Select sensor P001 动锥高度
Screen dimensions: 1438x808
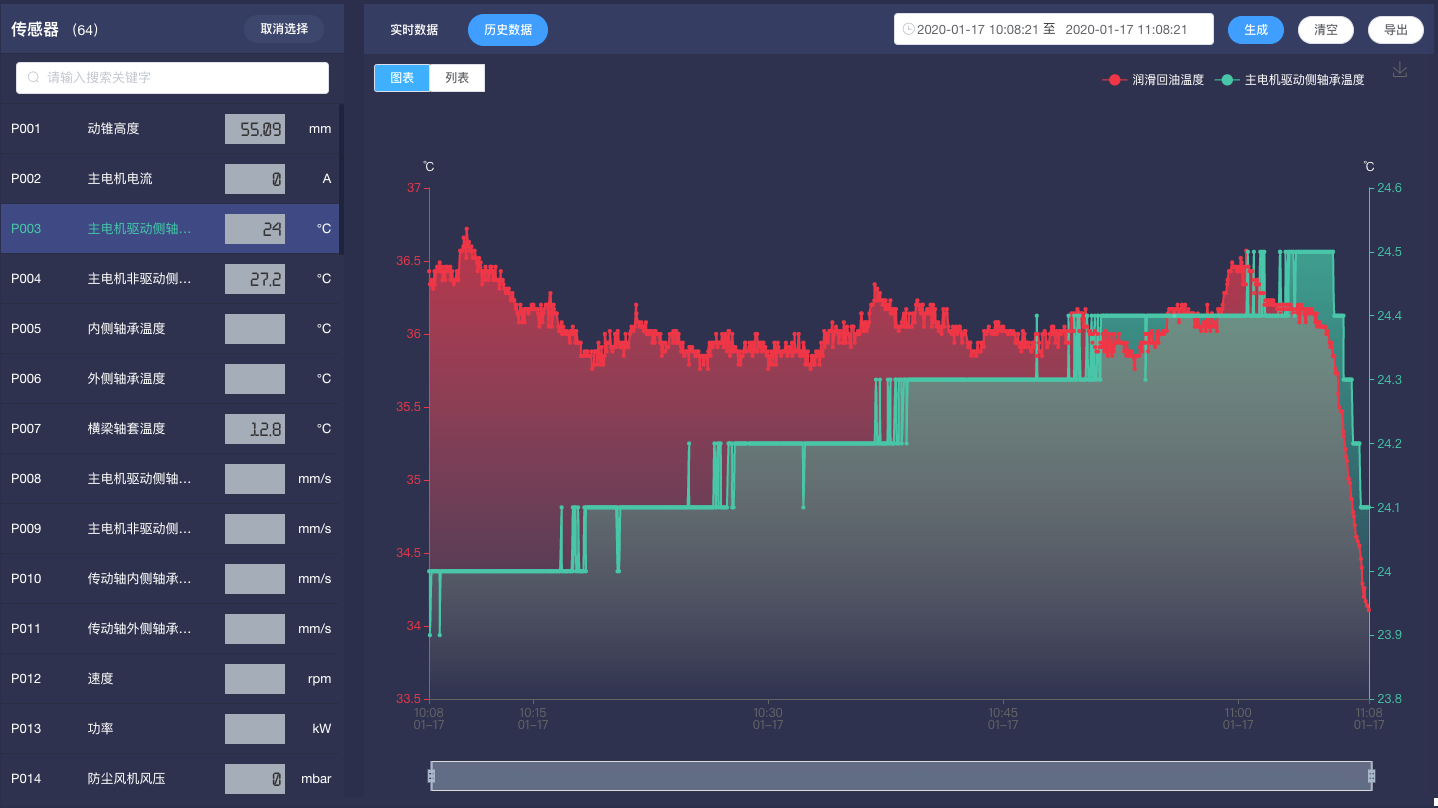tap(170, 129)
